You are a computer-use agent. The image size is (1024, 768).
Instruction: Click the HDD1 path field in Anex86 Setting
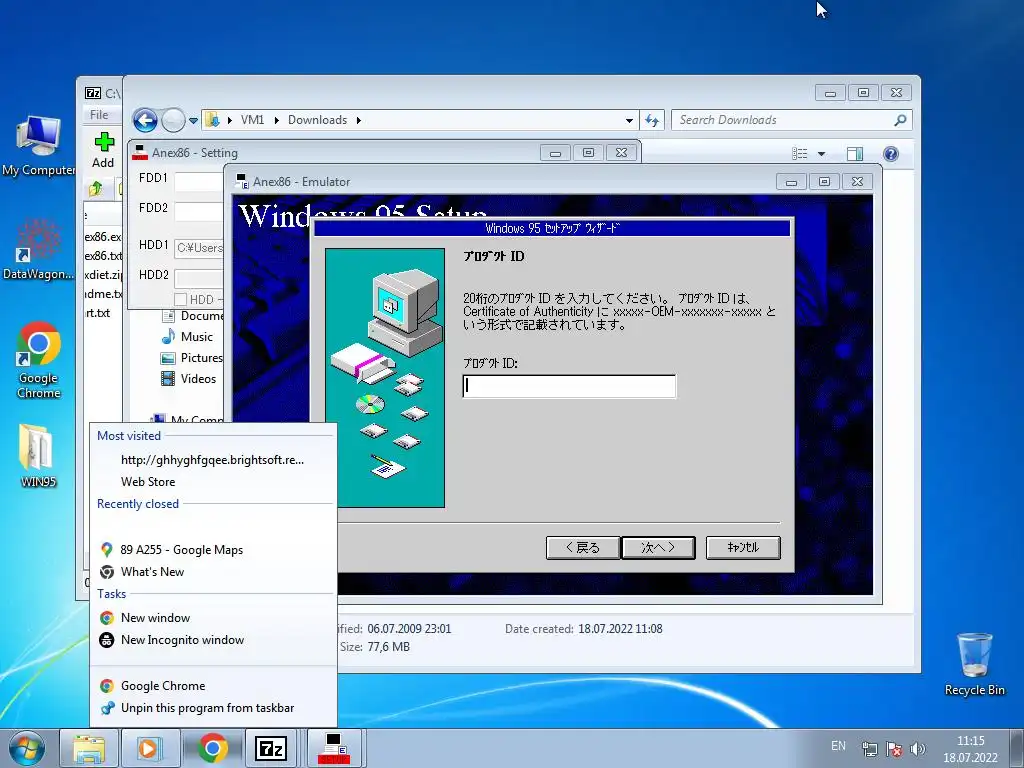[x=199, y=248]
